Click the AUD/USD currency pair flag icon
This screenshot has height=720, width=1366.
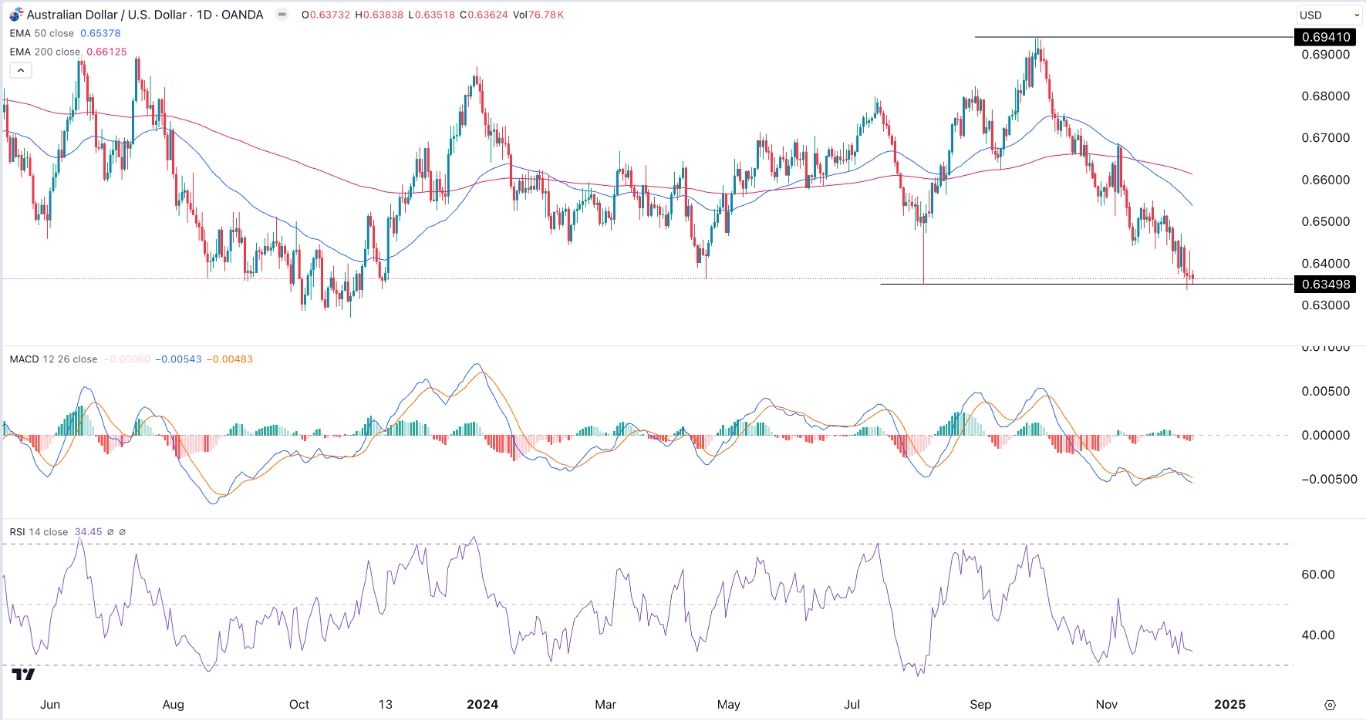(16, 15)
